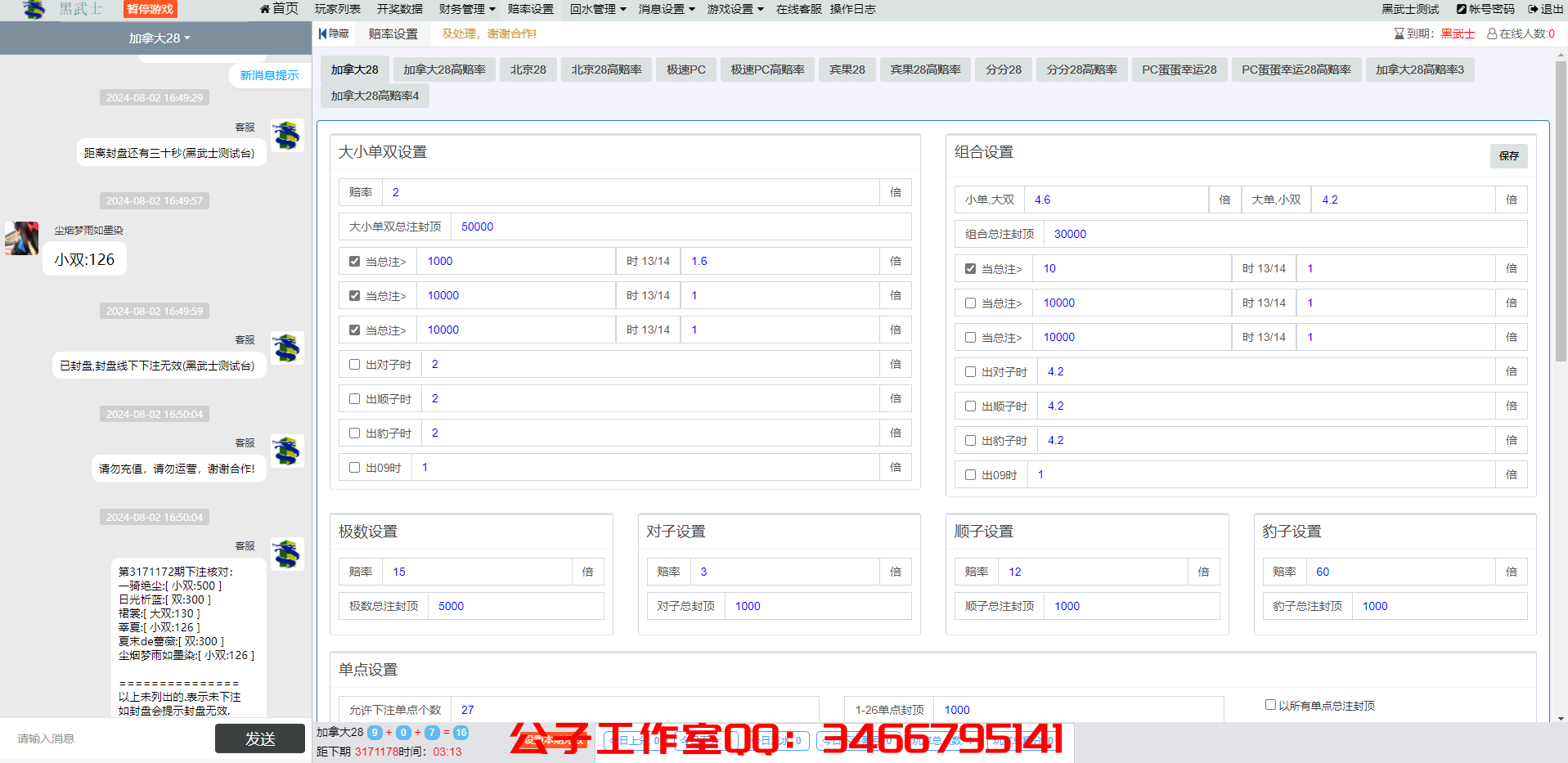Open the 游戏设置 dropdown menu

click(x=735, y=9)
